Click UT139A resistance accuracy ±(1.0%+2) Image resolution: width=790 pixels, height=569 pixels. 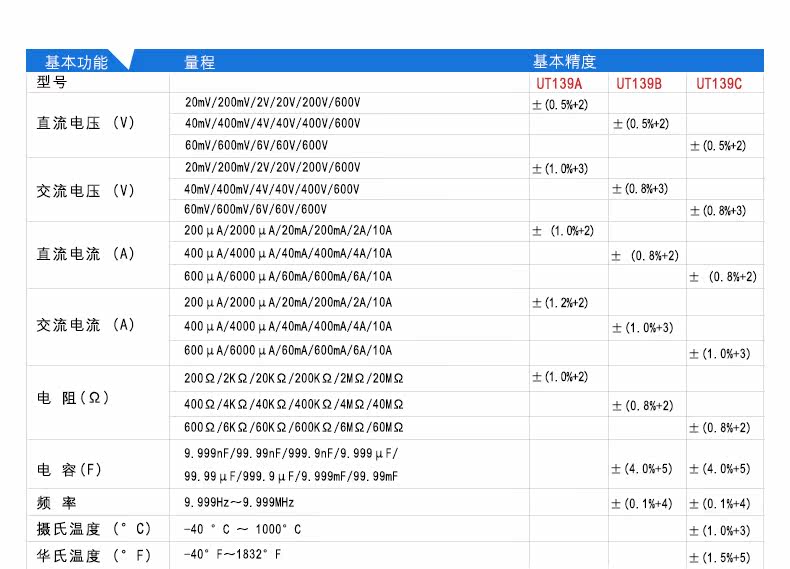click(560, 377)
